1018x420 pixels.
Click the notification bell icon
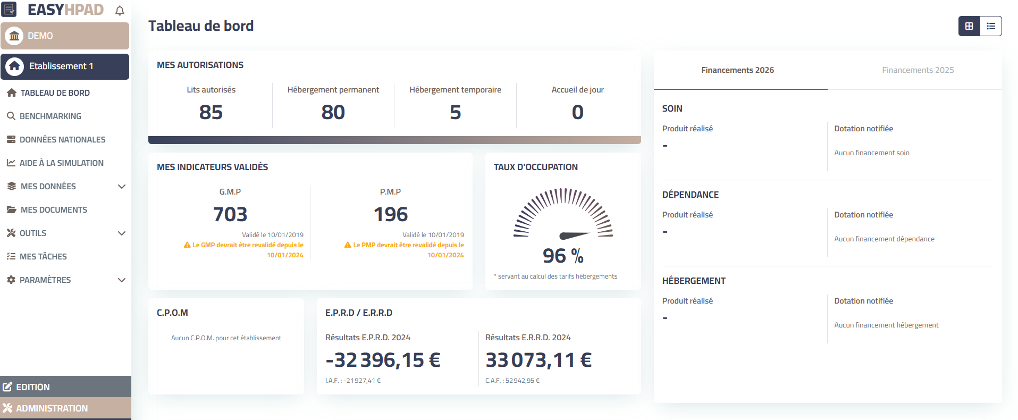pyautogui.click(x=121, y=10)
